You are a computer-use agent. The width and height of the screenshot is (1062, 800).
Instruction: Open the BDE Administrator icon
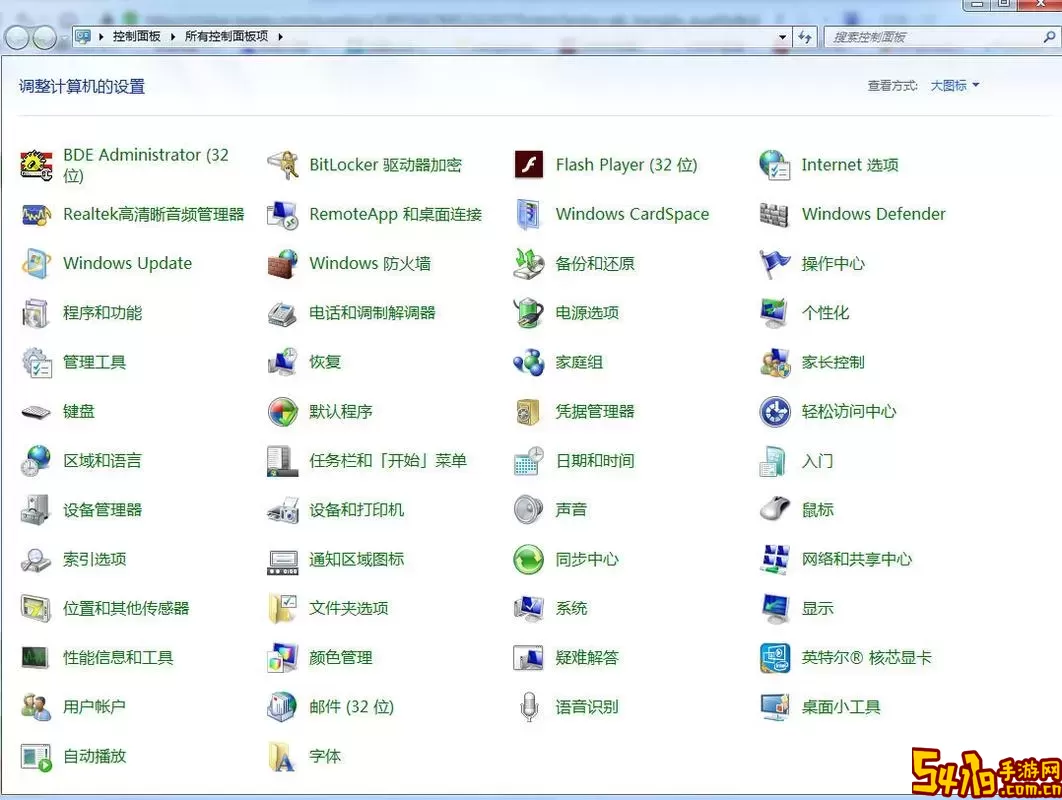tap(37, 165)
